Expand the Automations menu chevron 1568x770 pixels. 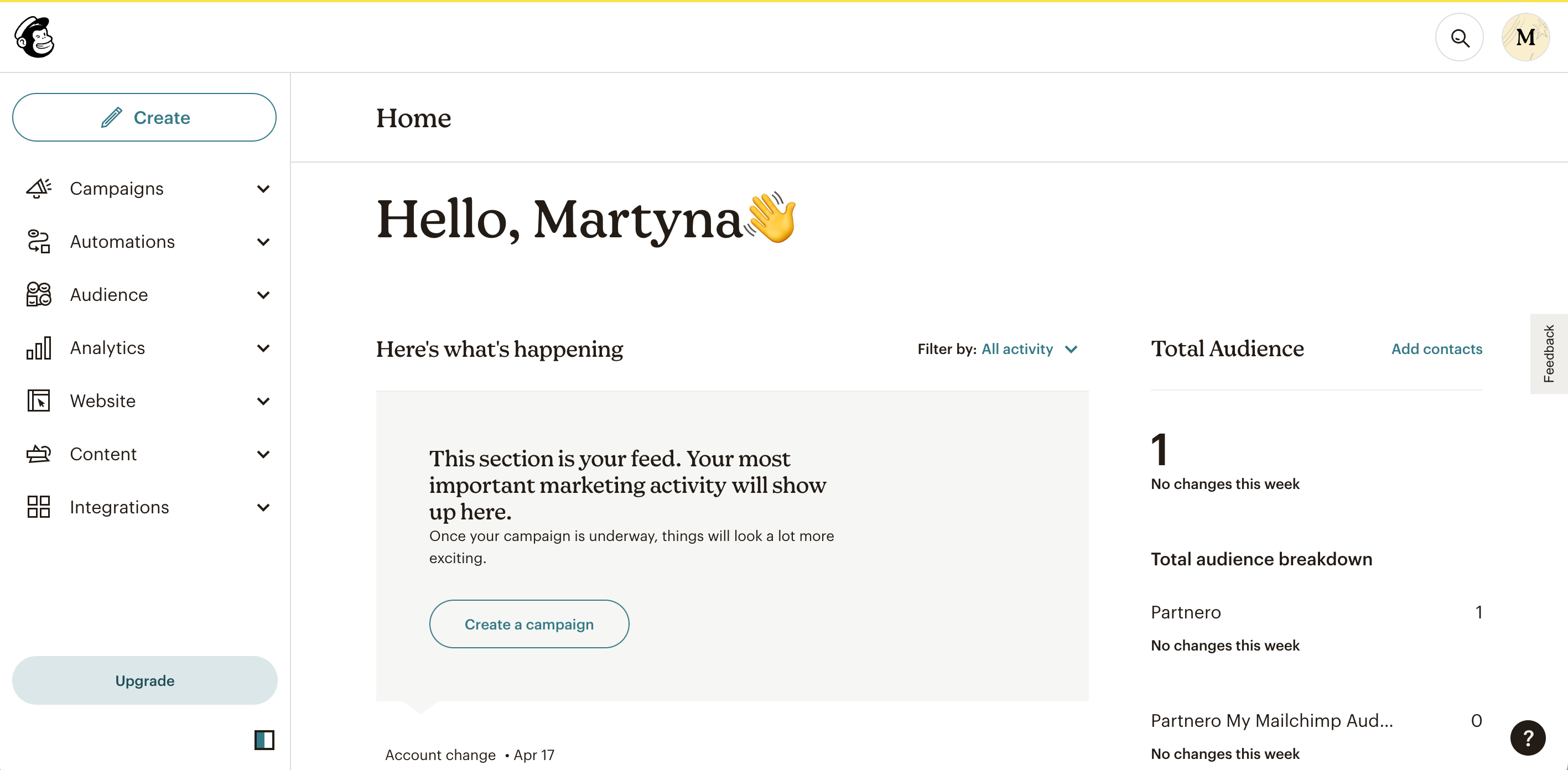[263, 242]
